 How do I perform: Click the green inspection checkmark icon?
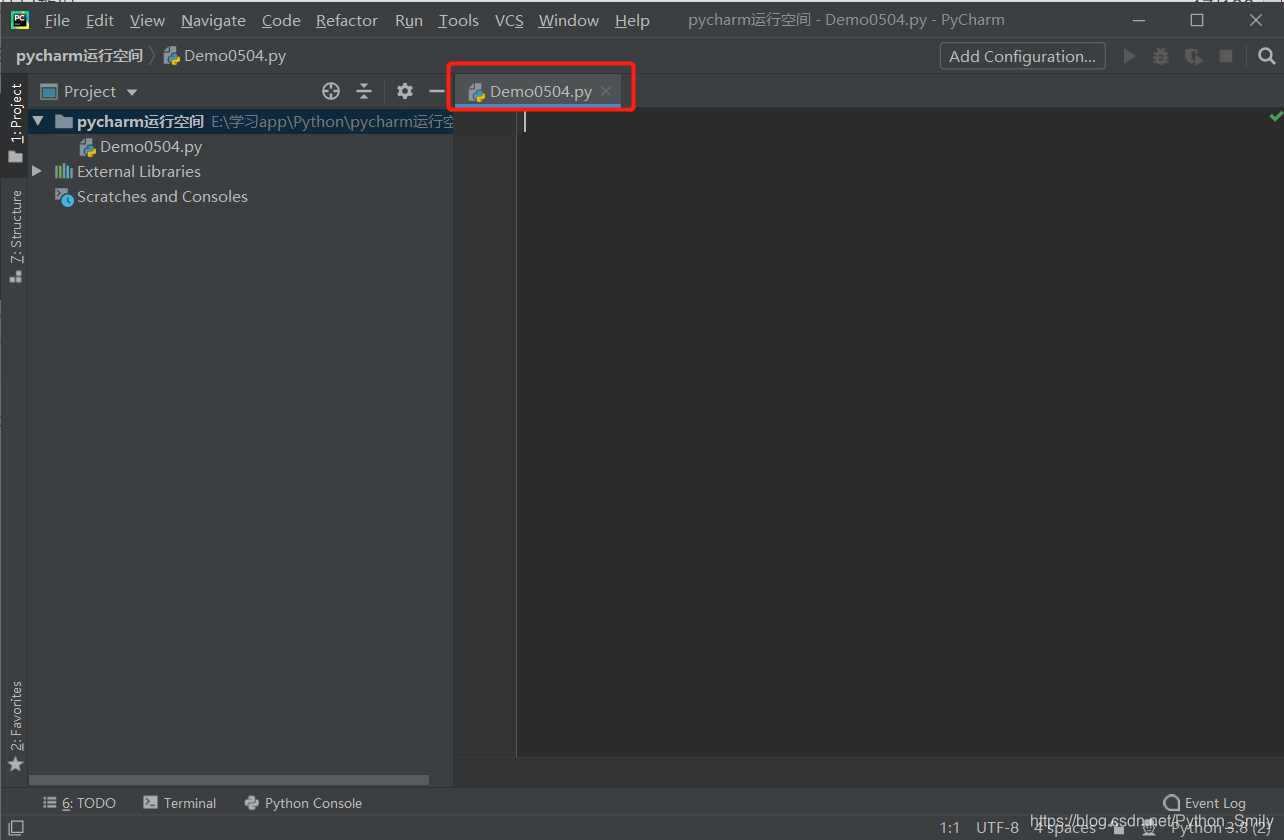pos(1276,117)
